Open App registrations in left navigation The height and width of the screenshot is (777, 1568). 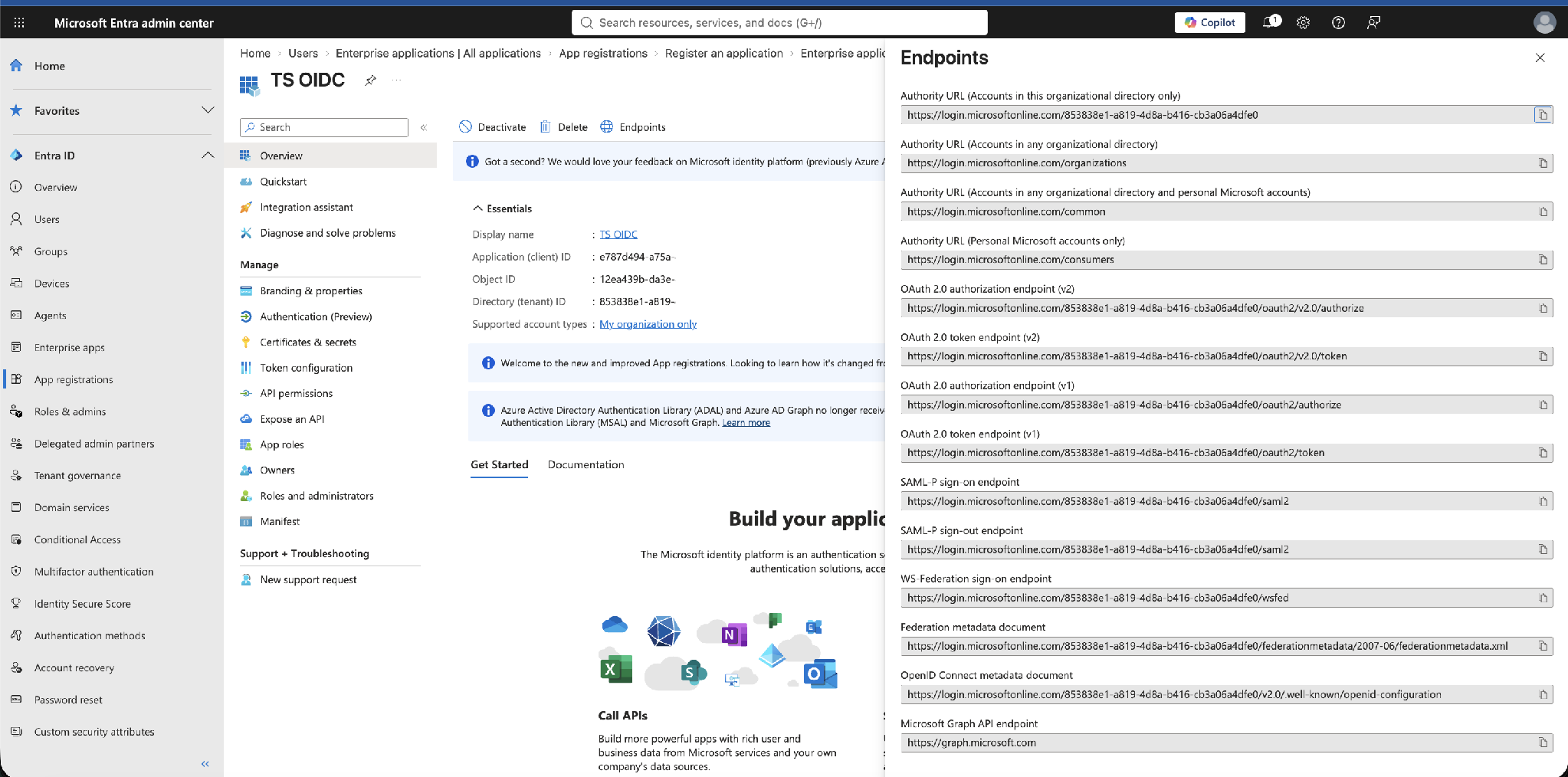74,379
